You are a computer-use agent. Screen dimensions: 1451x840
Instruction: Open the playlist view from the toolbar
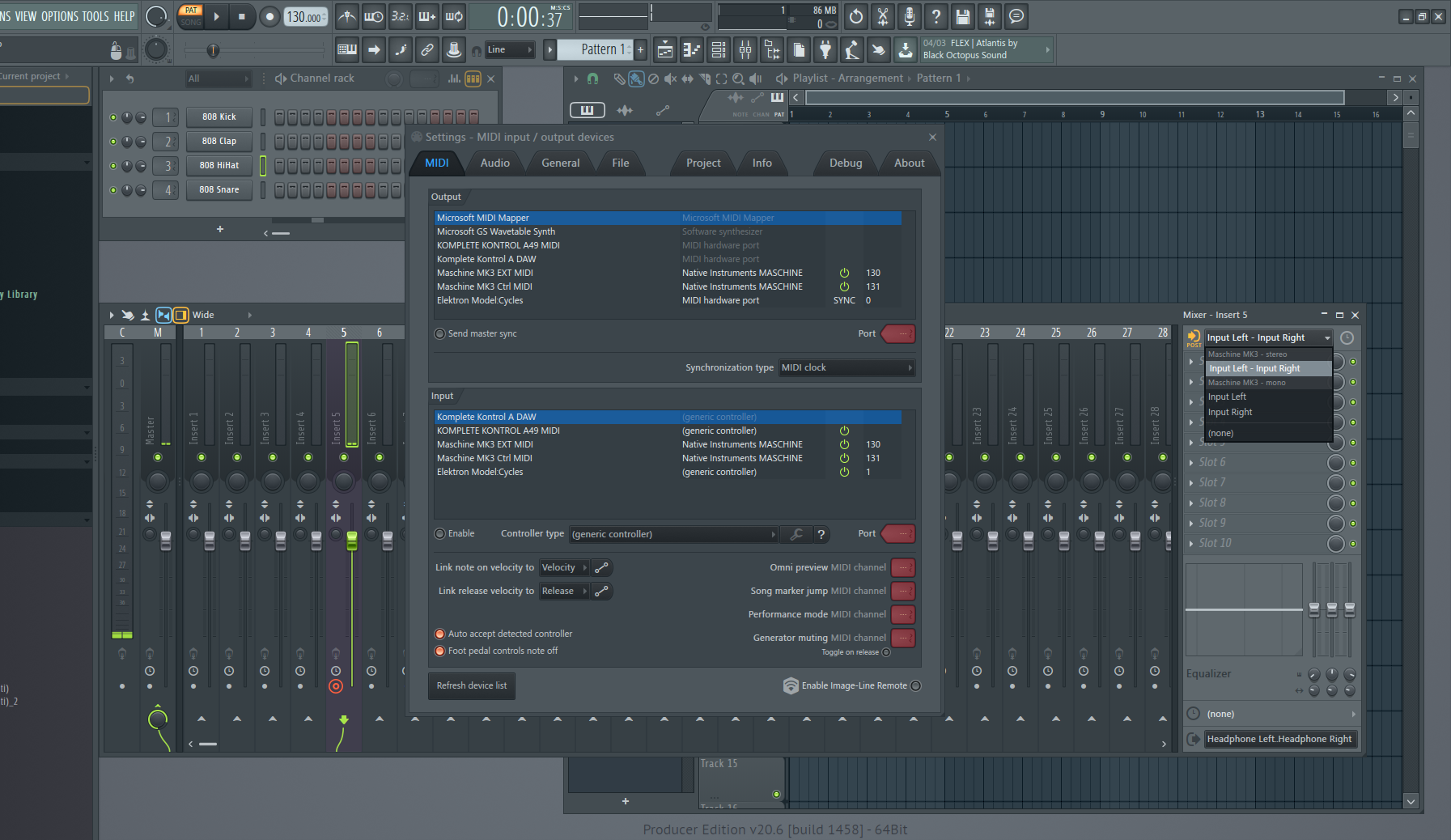664,50
